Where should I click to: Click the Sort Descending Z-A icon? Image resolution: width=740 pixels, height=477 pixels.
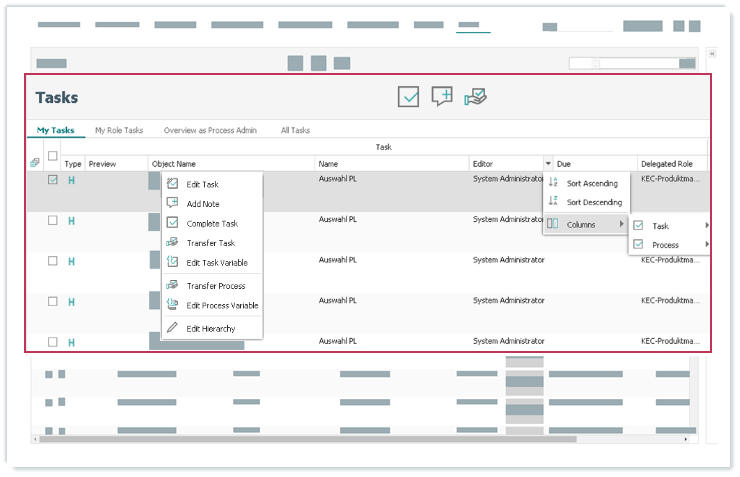pyautogui.click(x=554, y=201)
